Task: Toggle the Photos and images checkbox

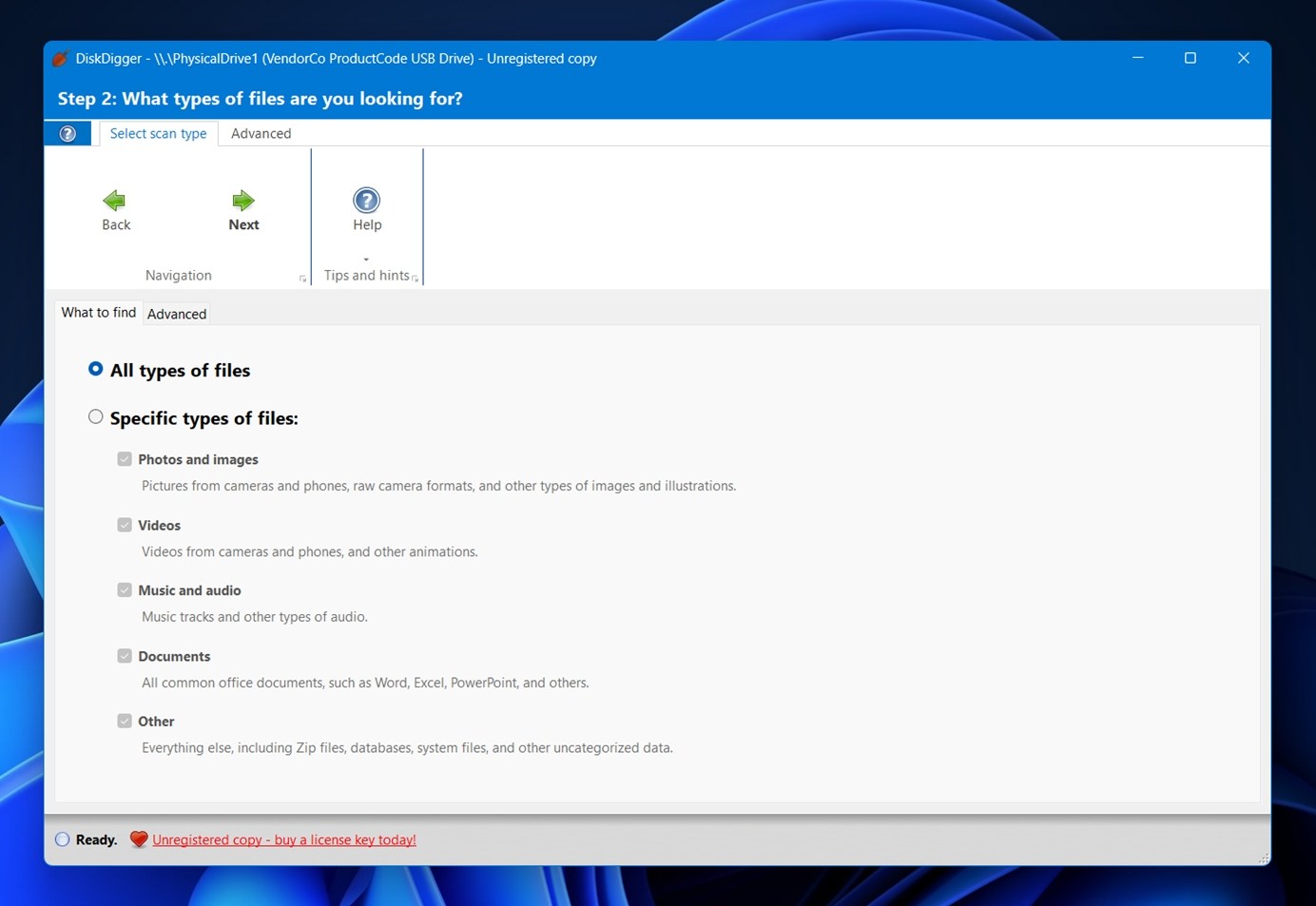Action: (125, 458)
